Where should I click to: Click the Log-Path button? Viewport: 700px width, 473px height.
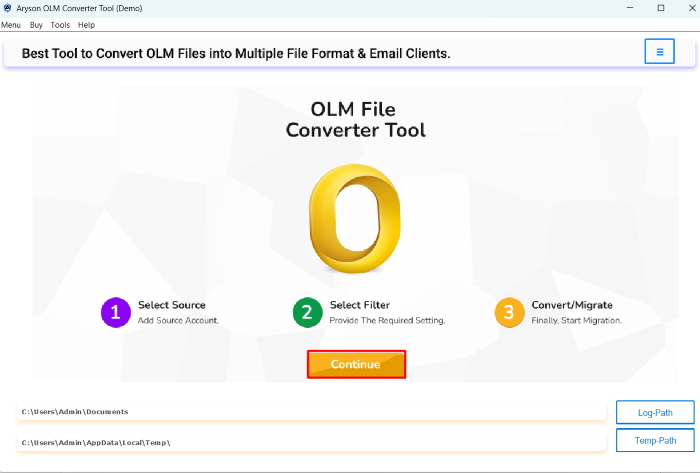point(655,412)
